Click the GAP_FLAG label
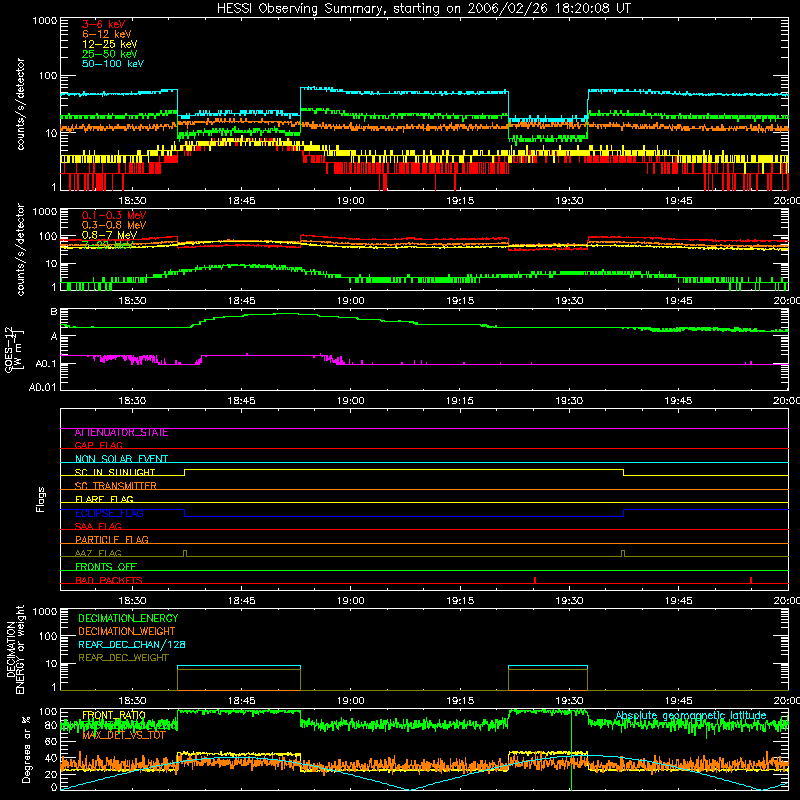 (98, 445)
